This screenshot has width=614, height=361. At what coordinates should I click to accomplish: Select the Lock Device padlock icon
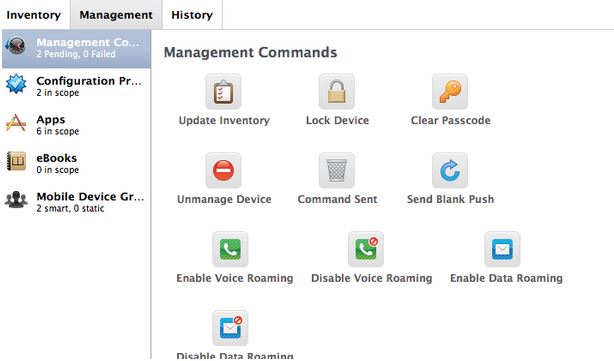tap(337, 92)
